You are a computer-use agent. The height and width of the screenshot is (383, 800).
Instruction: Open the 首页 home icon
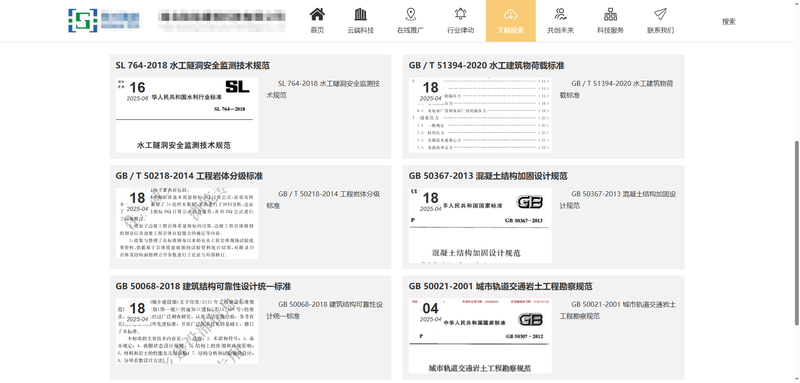click(317, 14)
